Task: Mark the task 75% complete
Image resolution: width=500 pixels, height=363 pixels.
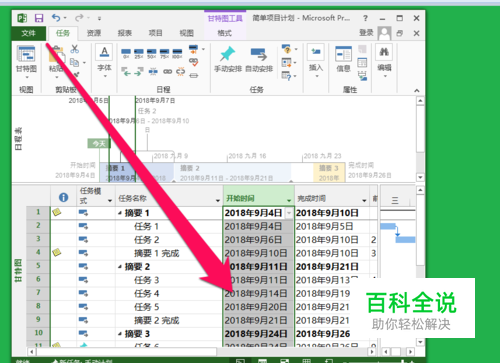Action: (164, 53)
